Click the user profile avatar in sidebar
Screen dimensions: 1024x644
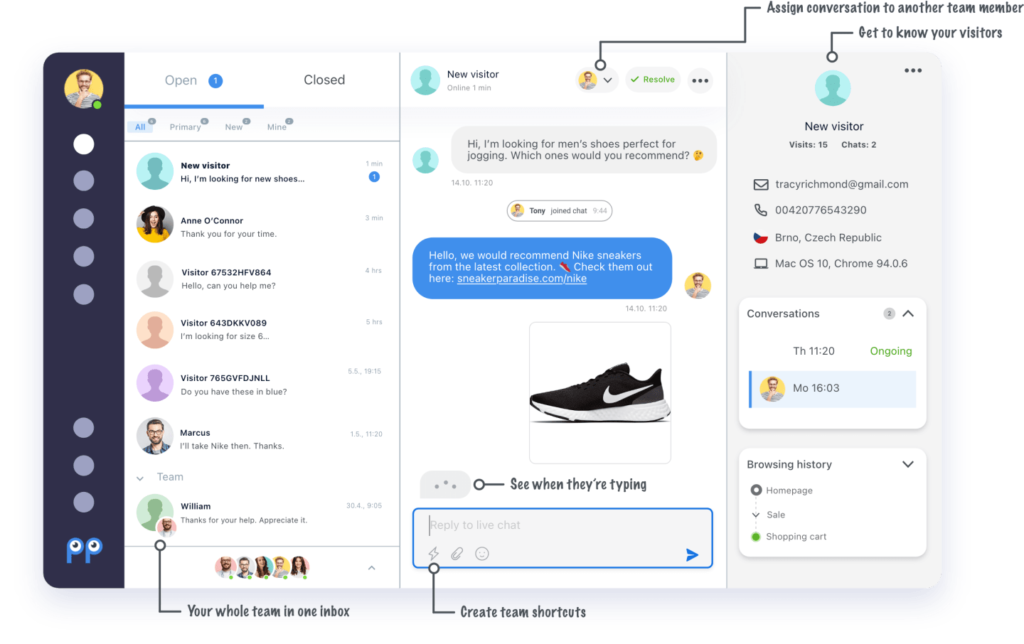click(83, 89)
